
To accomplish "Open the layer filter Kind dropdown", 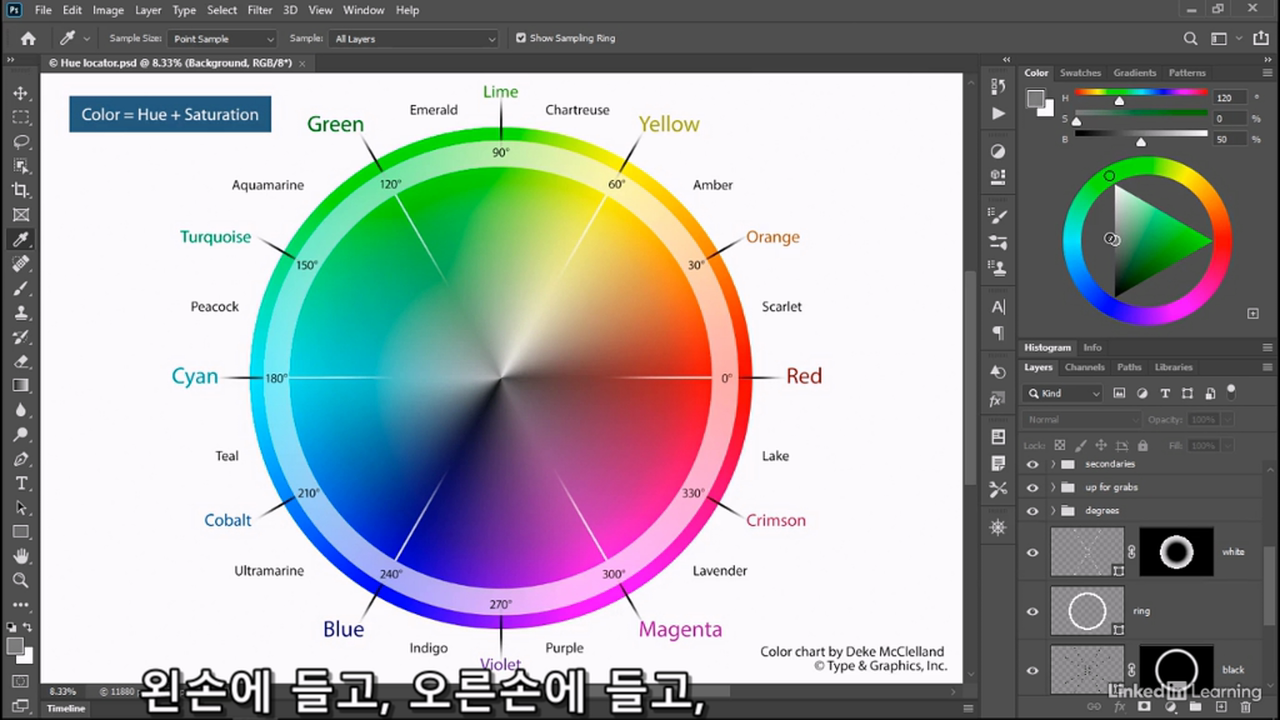I will click(x=1063, y=394).
